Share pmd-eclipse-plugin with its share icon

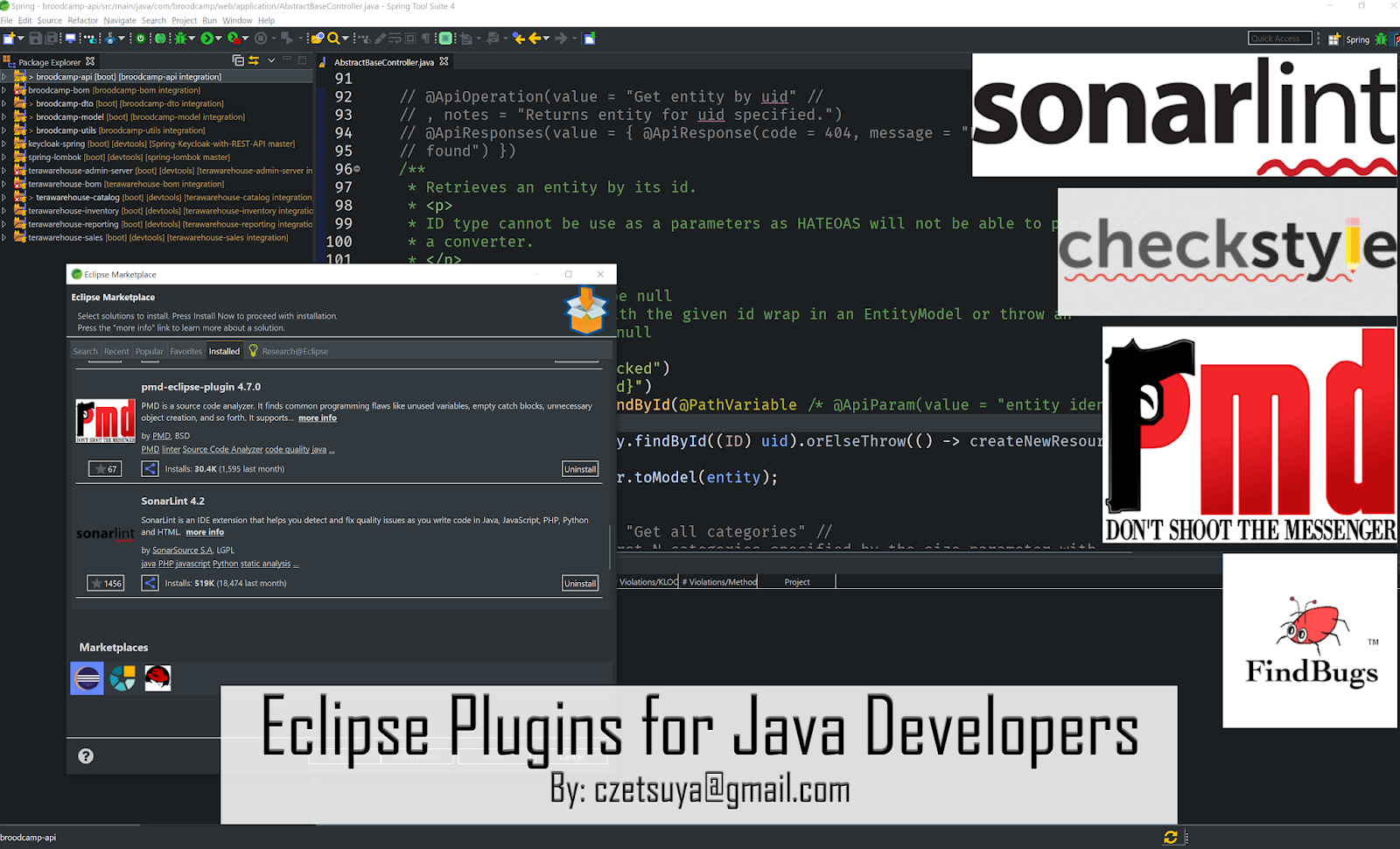point(150,468)
